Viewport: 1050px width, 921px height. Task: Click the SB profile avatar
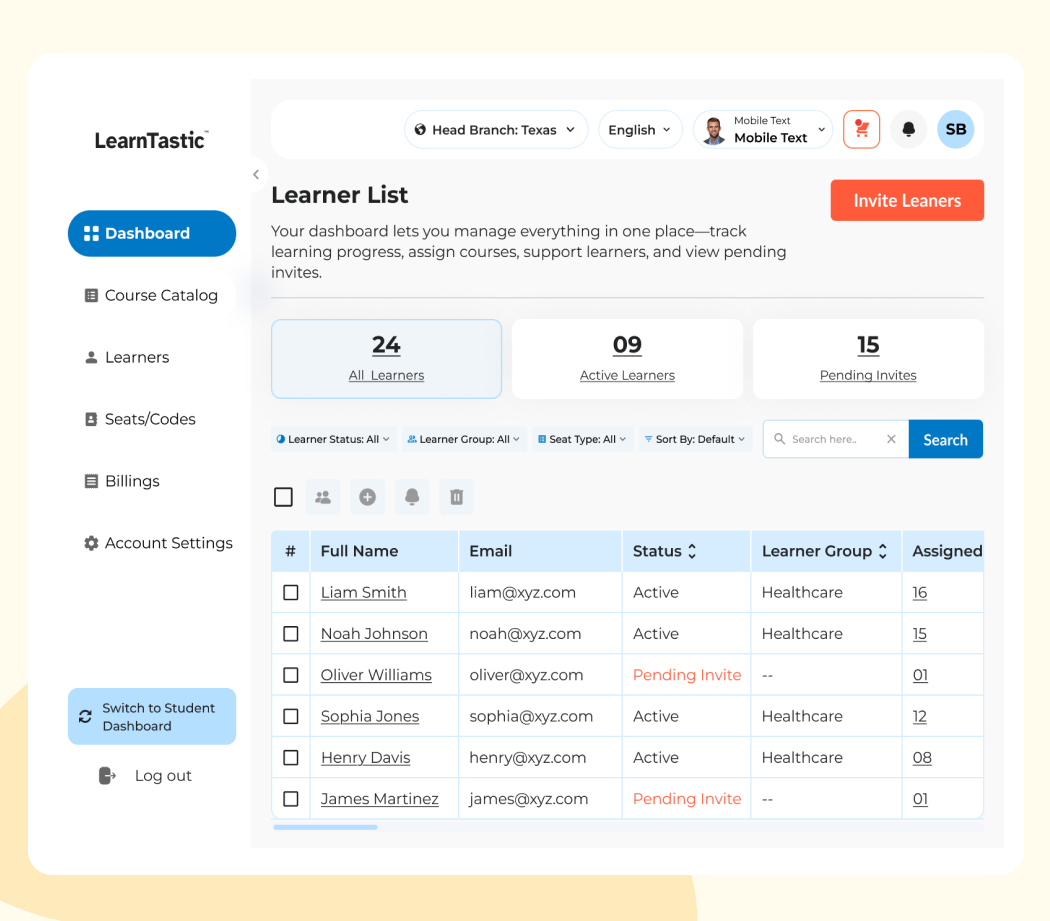[x=955, y=129]
